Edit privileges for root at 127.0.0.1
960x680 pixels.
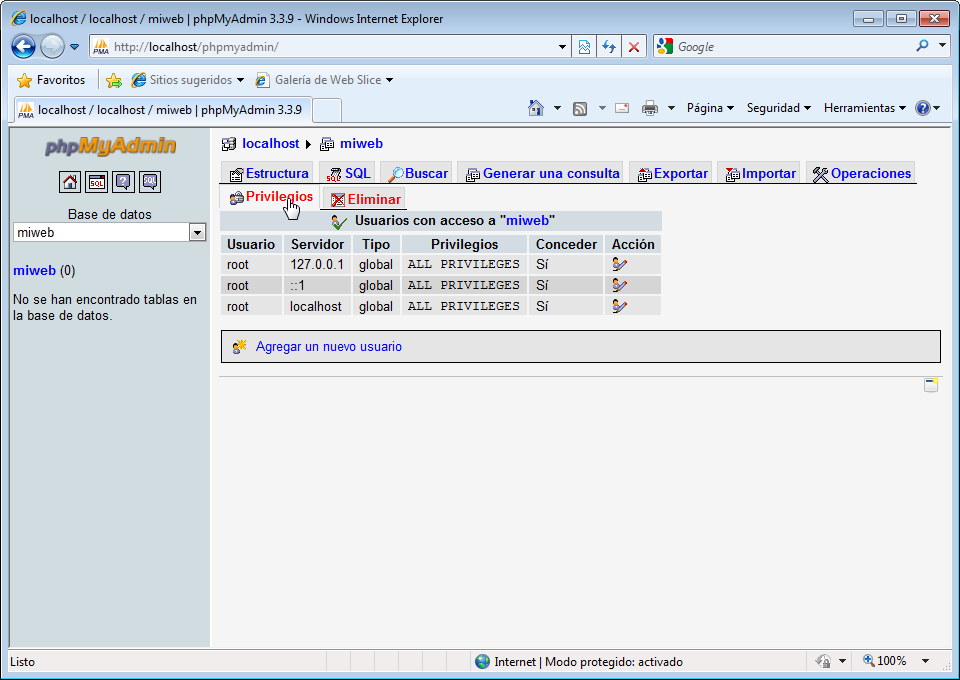point(619,264)
